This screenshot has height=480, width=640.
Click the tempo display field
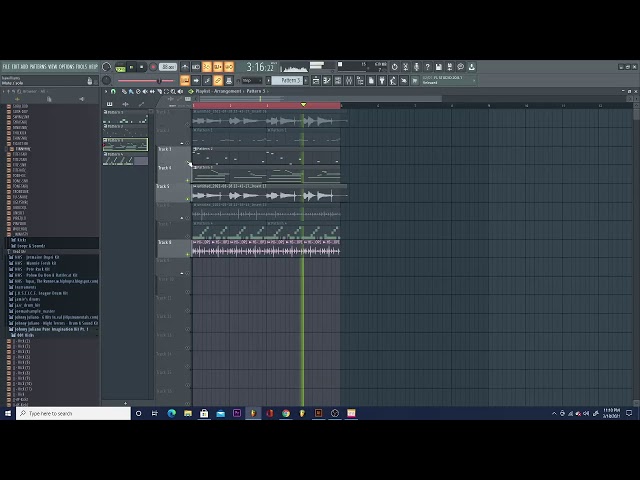[168, 67]
